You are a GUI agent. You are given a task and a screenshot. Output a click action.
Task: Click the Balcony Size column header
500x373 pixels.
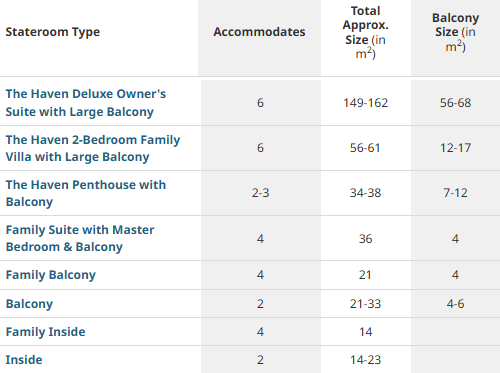point(455,32)
